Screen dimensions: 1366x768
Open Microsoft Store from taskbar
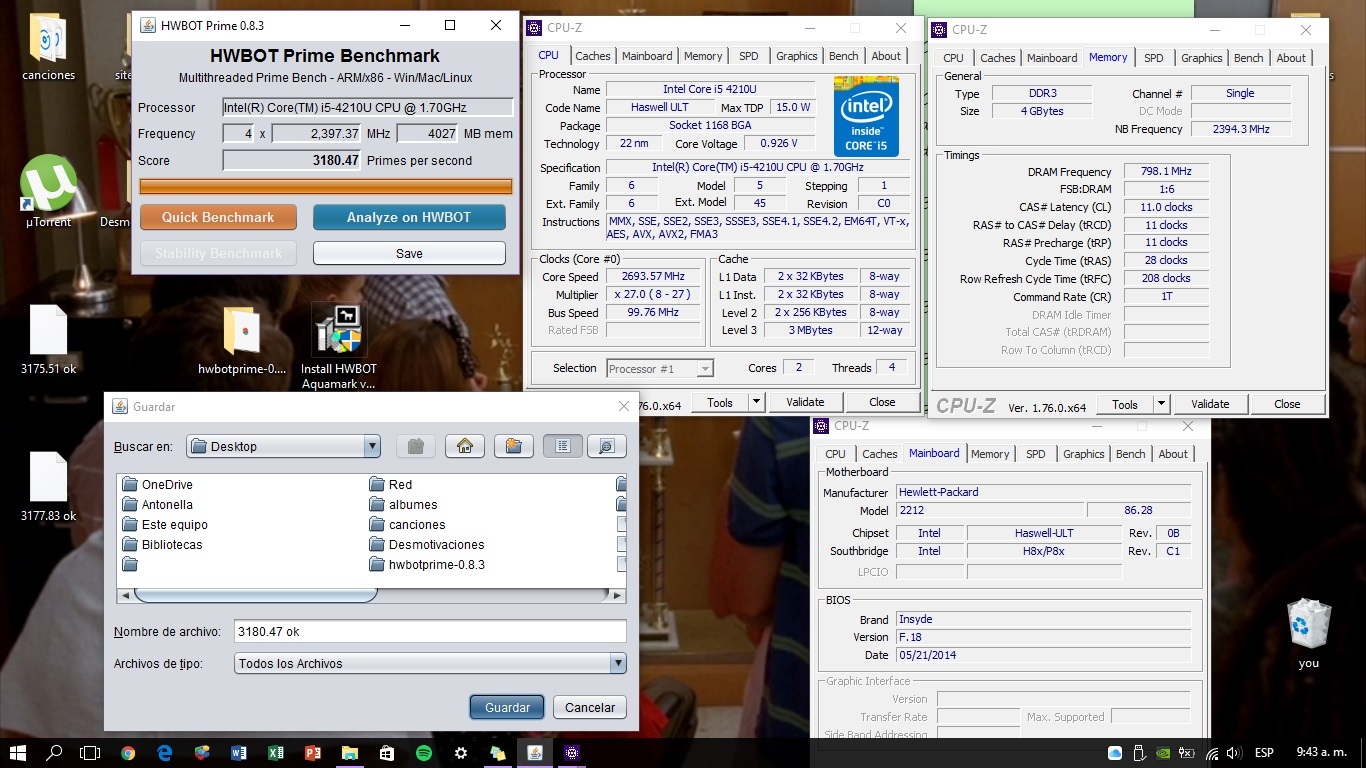pos(387,752)
